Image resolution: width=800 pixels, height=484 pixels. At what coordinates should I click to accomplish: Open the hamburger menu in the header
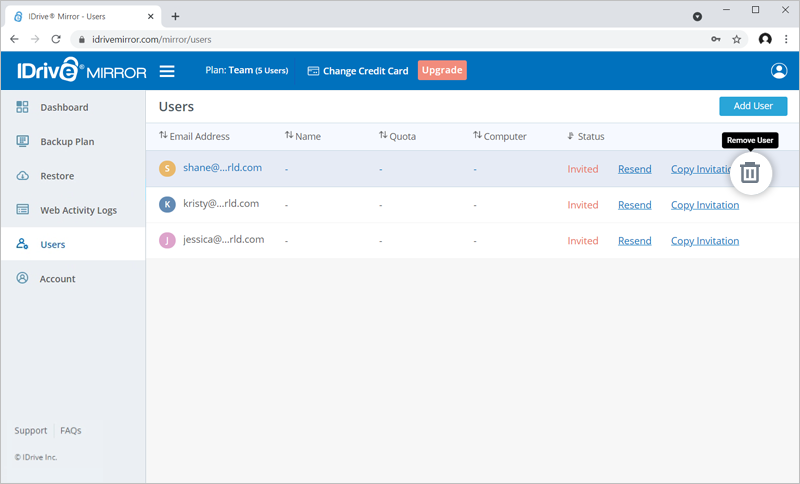point(167,71)
